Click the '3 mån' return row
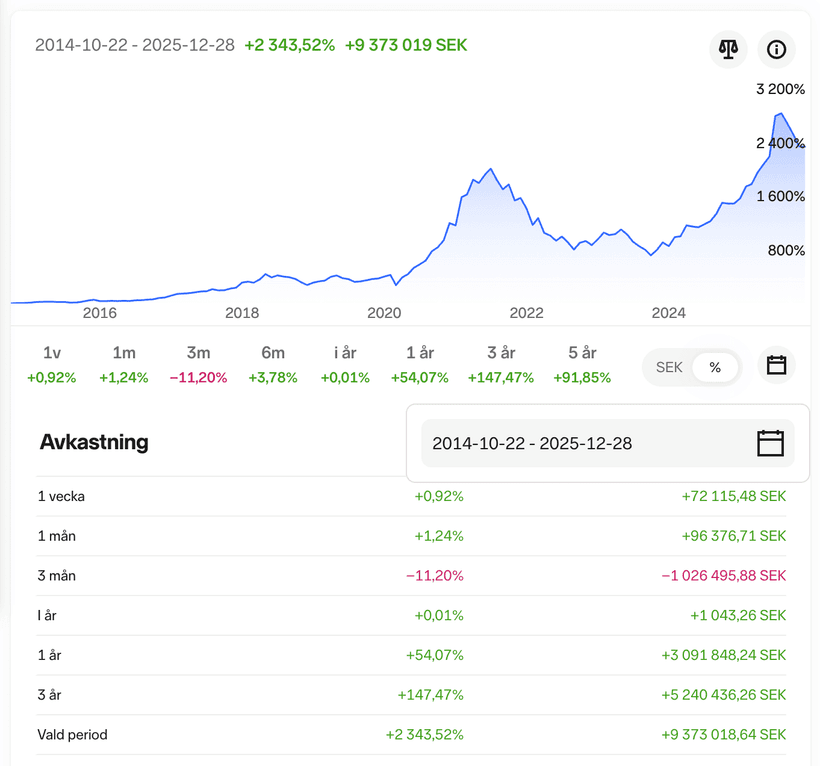820x766 pixels. 410,576
